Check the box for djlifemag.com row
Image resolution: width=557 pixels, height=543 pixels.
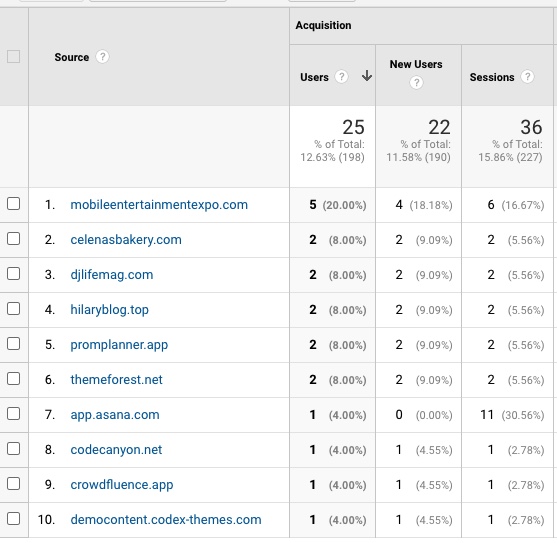(x=13, y=274)
